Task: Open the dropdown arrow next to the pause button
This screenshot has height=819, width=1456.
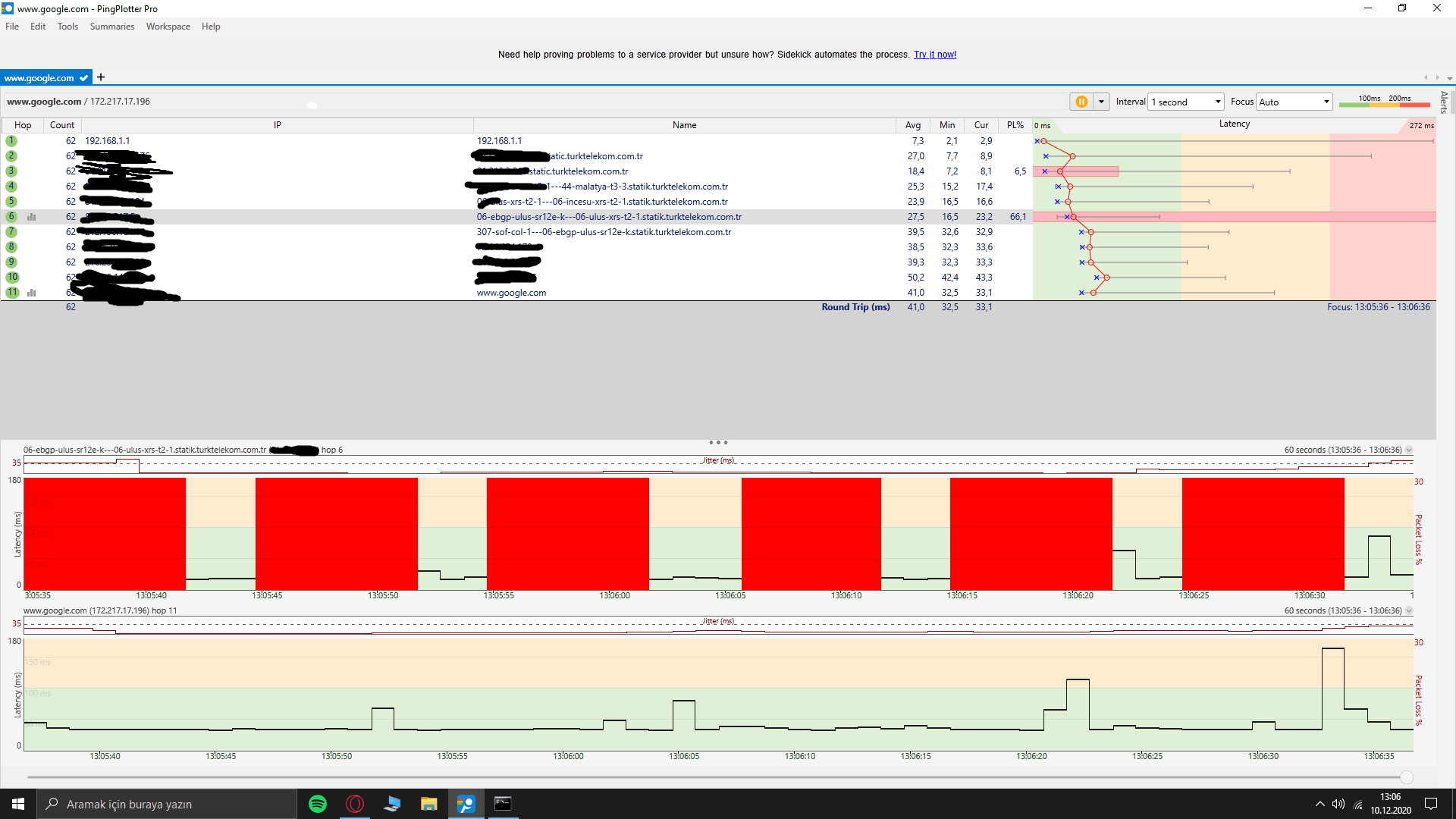Action: tap(1101, 102)
